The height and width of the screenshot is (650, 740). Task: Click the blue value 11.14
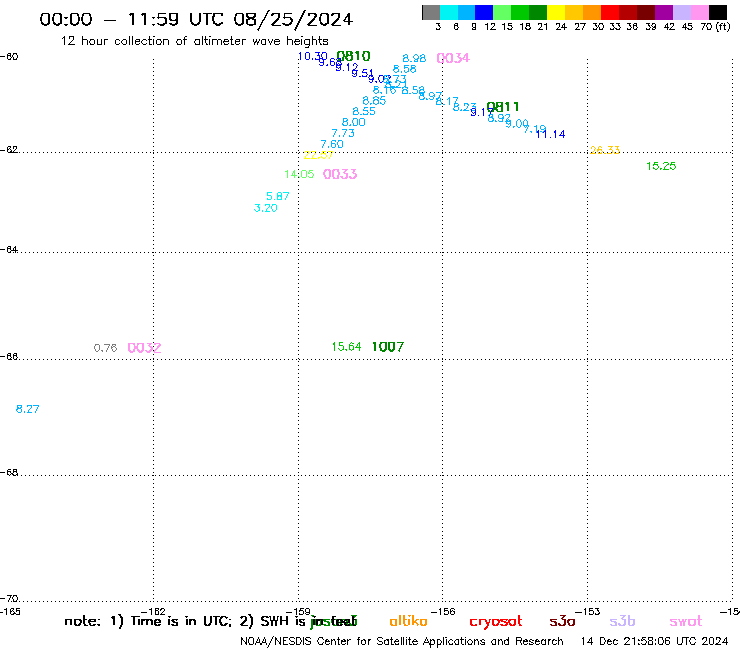point(550,134)
